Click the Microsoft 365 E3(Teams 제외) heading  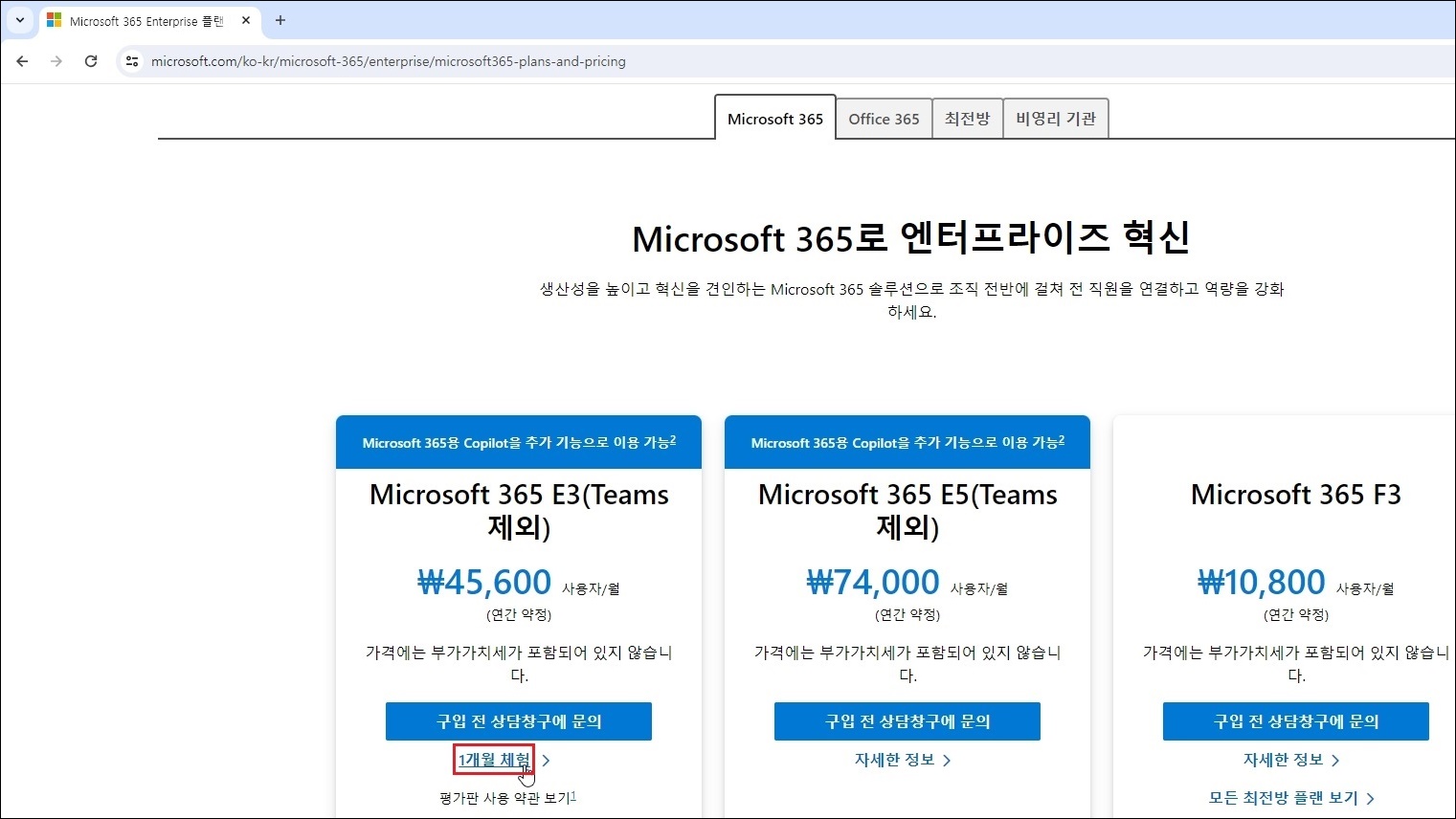[x=519, y=511]
